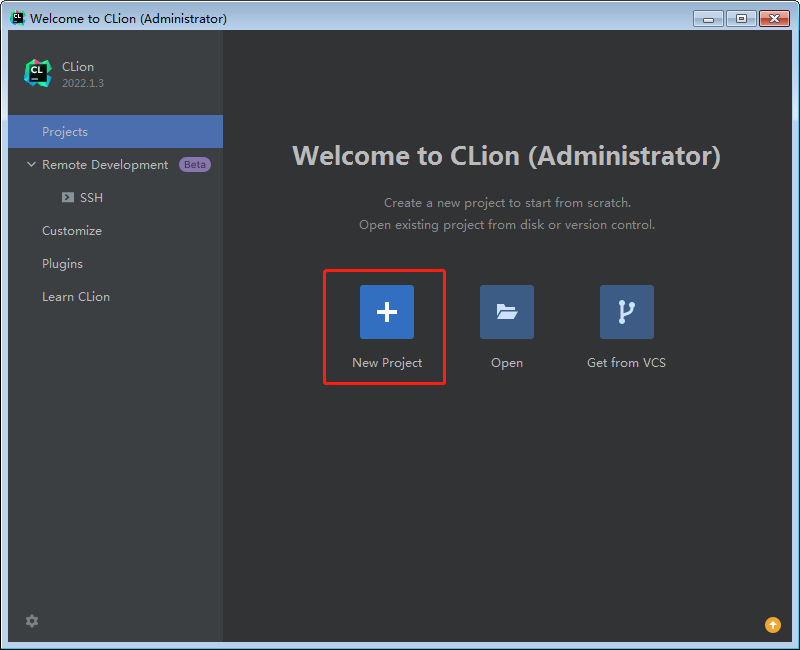Go to the Learn CLion section
This screenshot has height=650, width=800.
76,297
